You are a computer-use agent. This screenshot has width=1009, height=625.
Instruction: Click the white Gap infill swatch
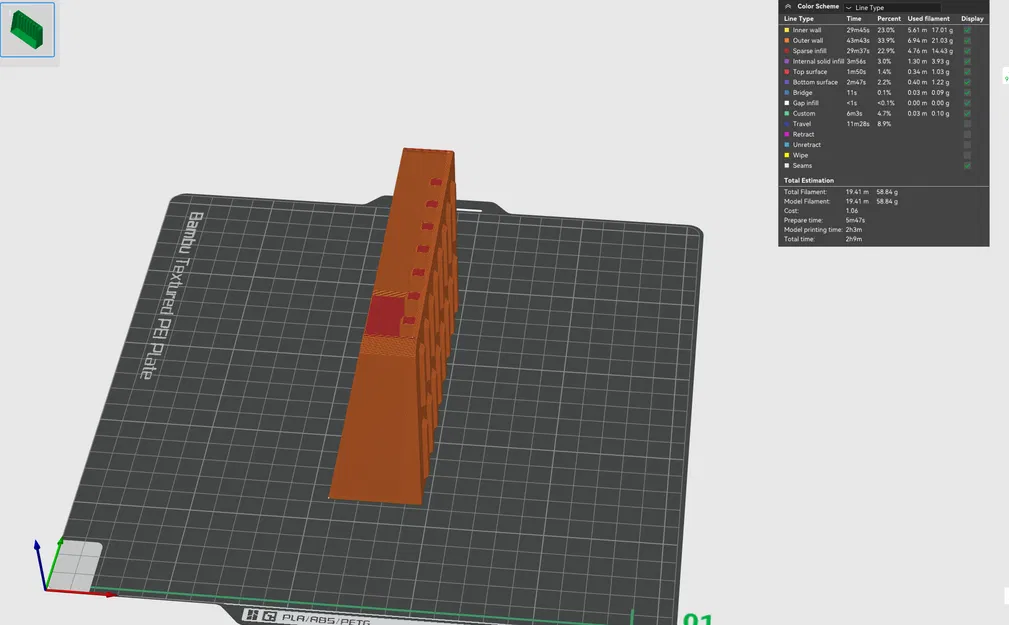click(x=786, y=103)
